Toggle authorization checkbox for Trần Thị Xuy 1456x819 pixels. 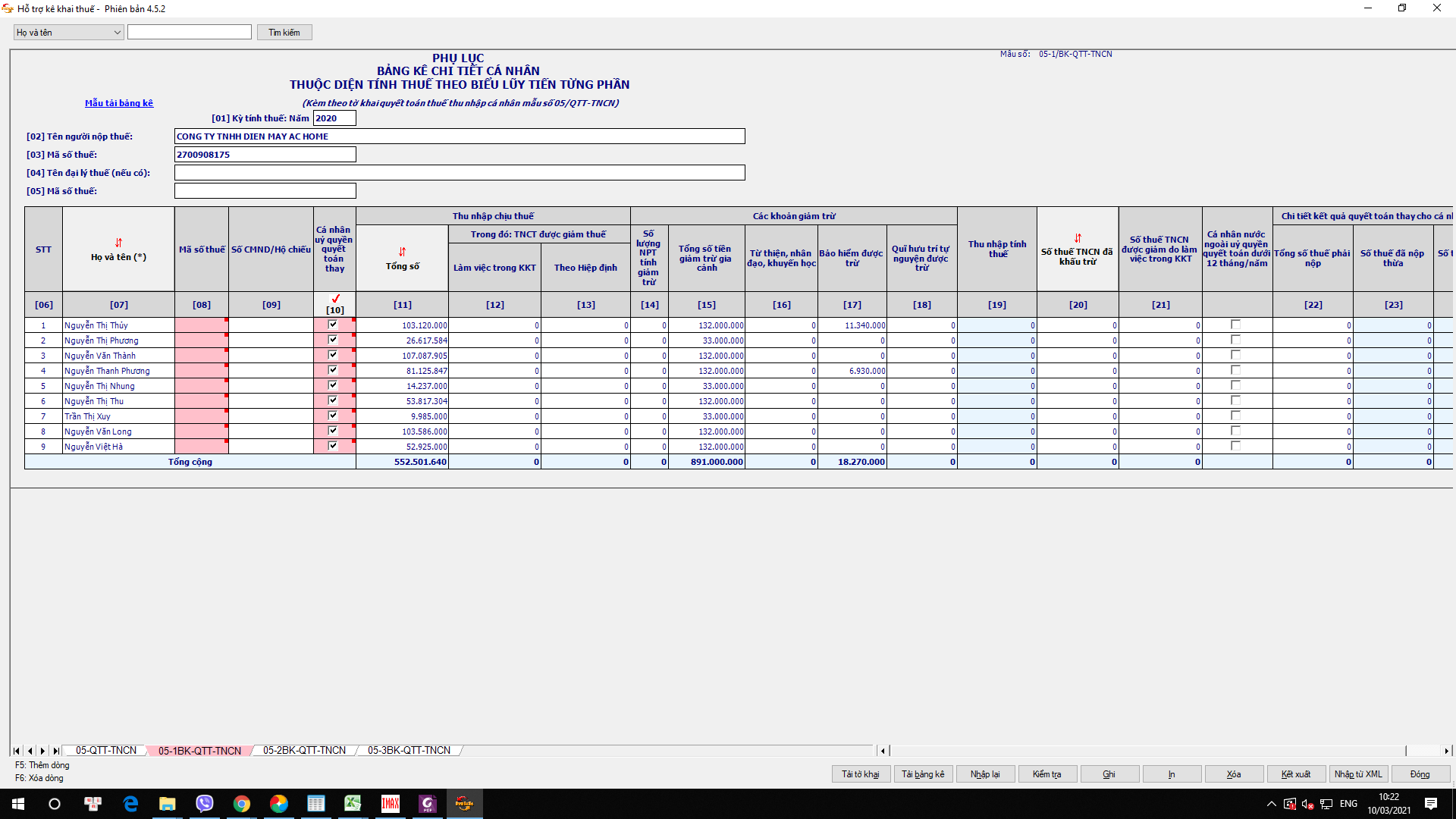(x=332, y=416)
